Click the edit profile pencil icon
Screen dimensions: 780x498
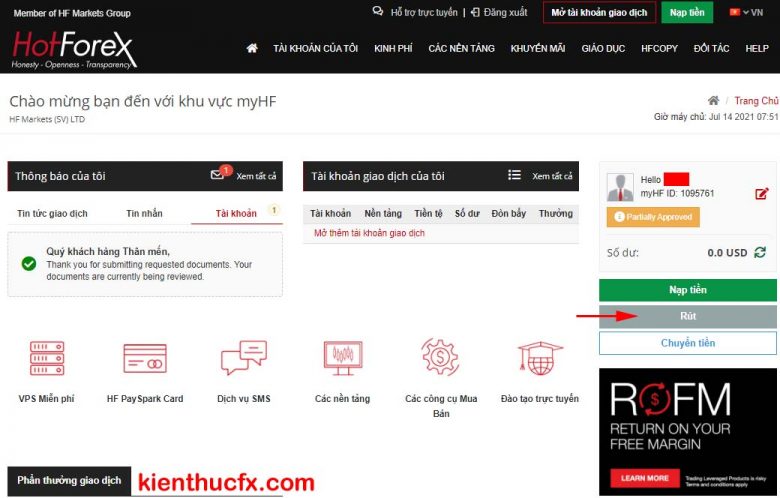[762, 194]
